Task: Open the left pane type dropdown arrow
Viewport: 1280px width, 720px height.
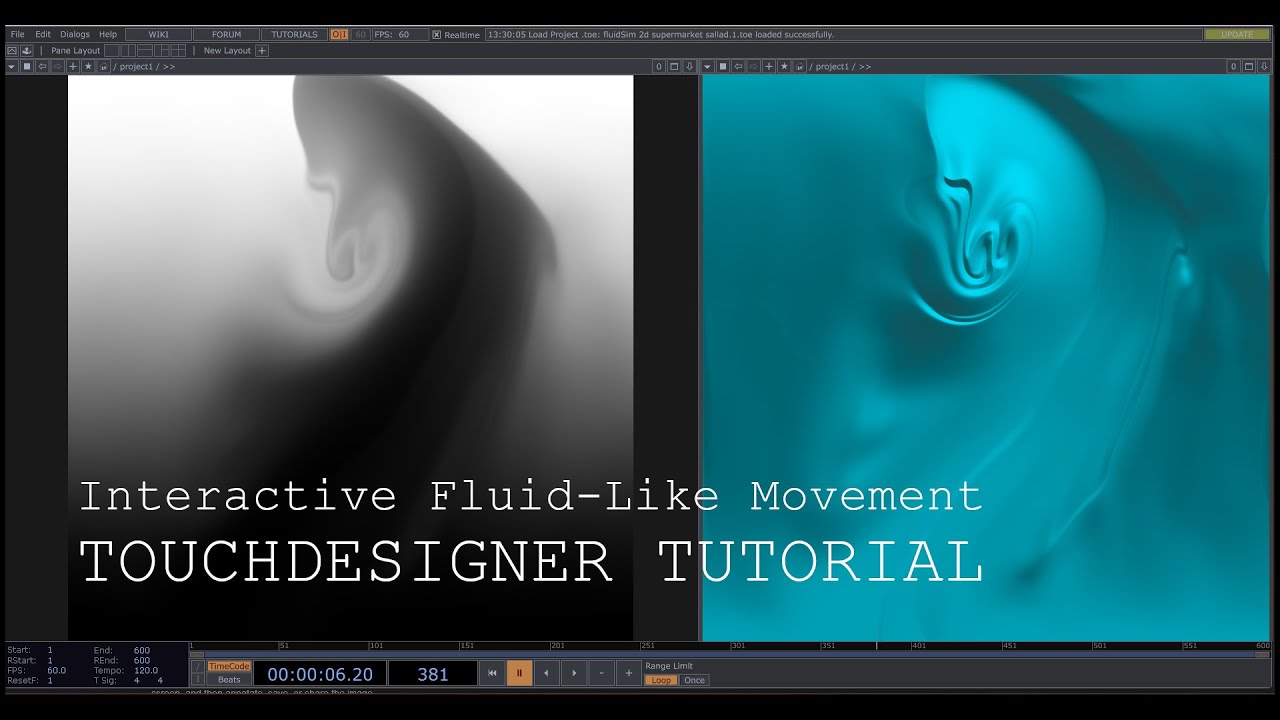Action: pos(11,66)
